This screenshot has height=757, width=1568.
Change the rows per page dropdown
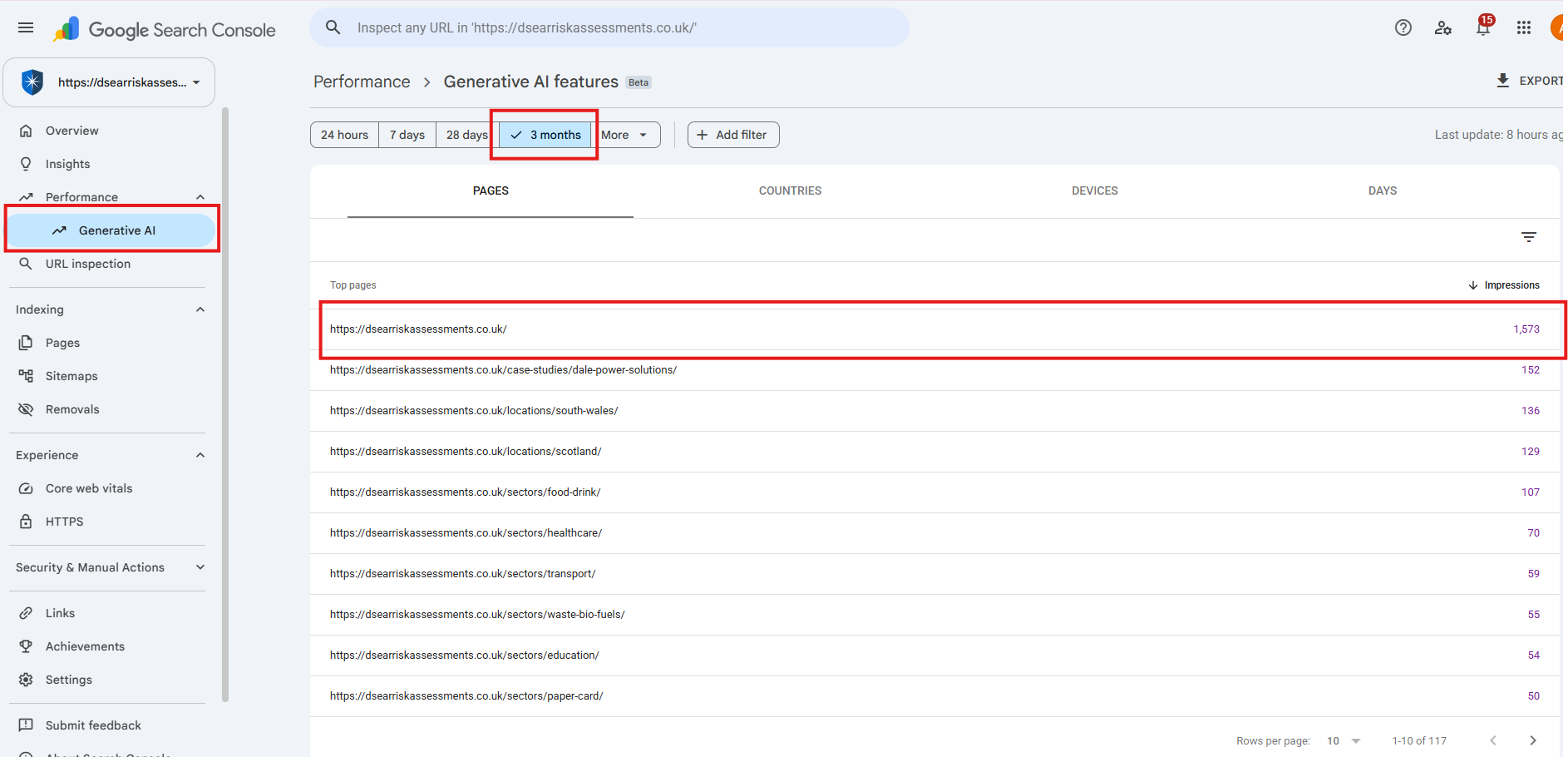[x=1344, y=740]
